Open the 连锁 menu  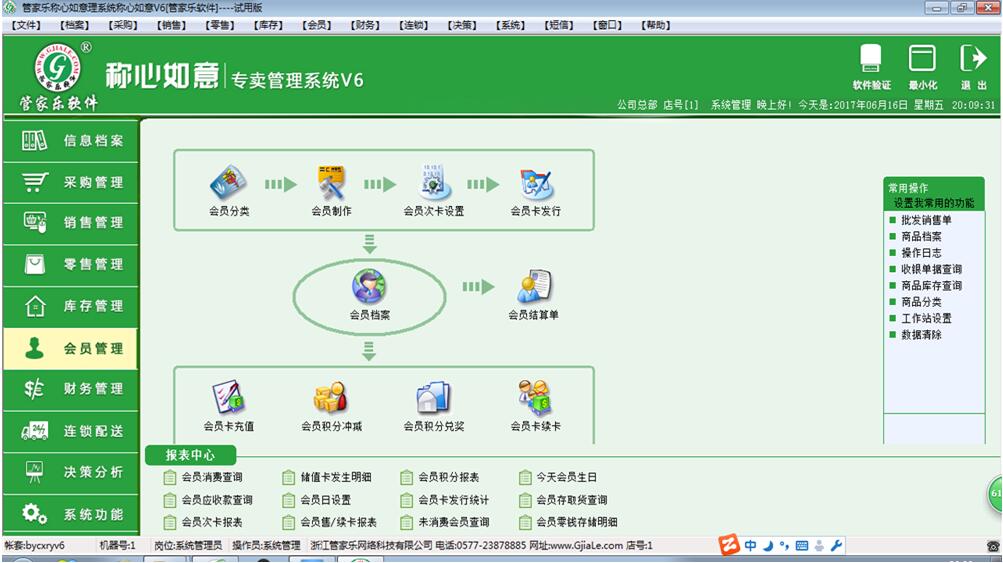coord(414,25)
